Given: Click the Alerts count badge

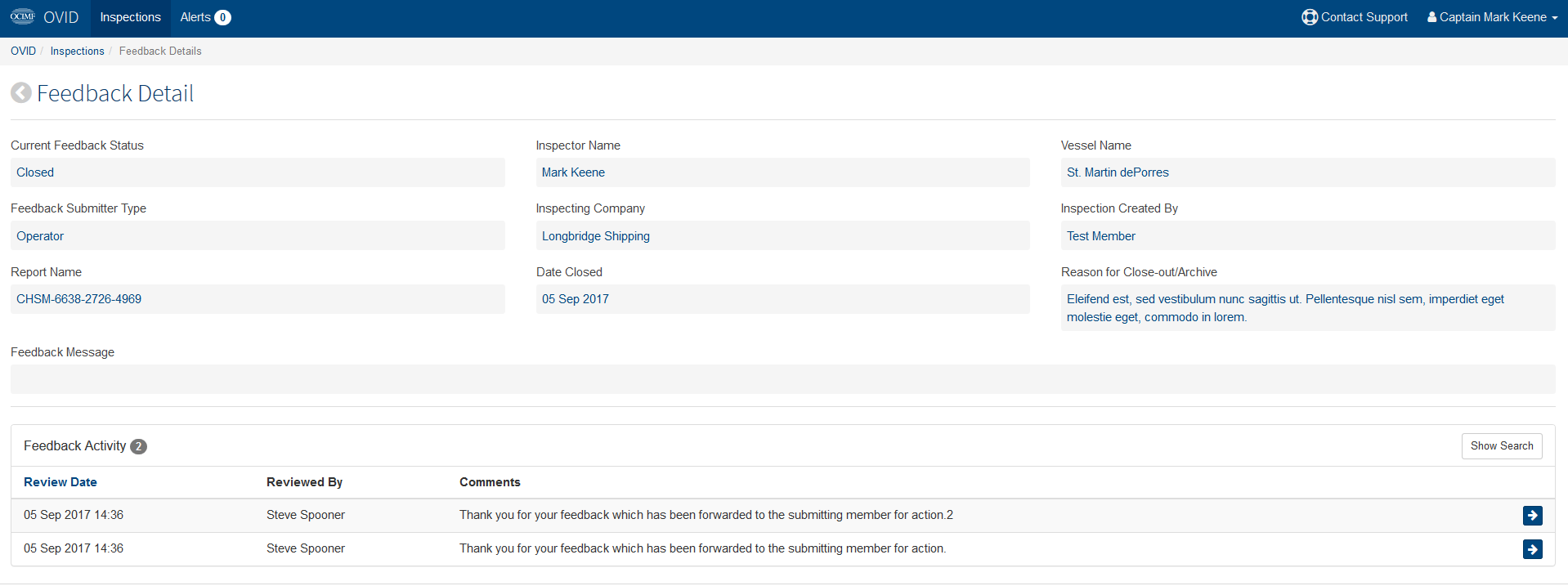Looking at the screenshot, I should 222,18.
